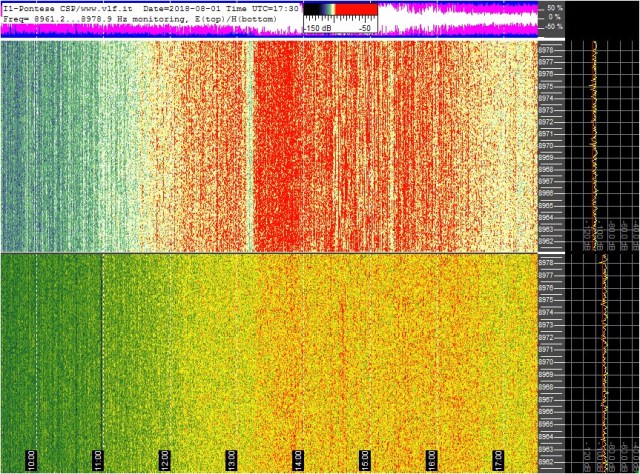Click the 10:00 time marker label
This screenshot has width=640, height=474.
pyautogui.click(x=32, y=462)
